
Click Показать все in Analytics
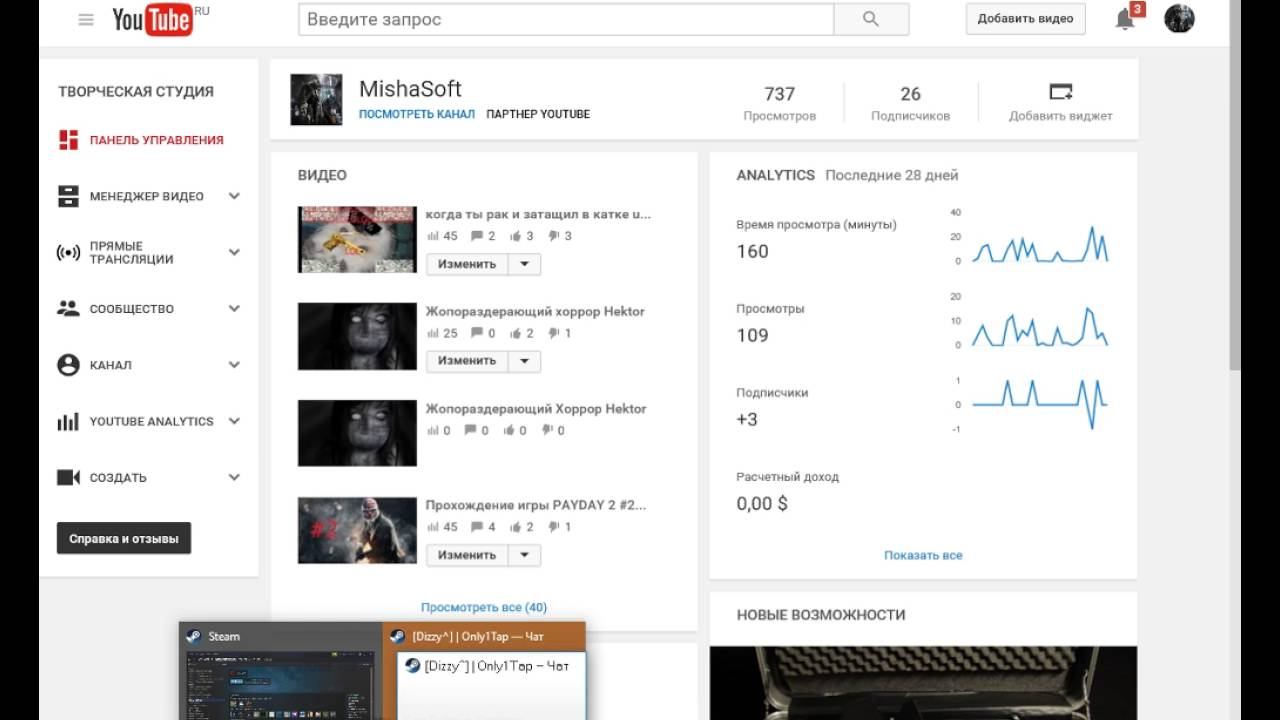pos(923,555)
